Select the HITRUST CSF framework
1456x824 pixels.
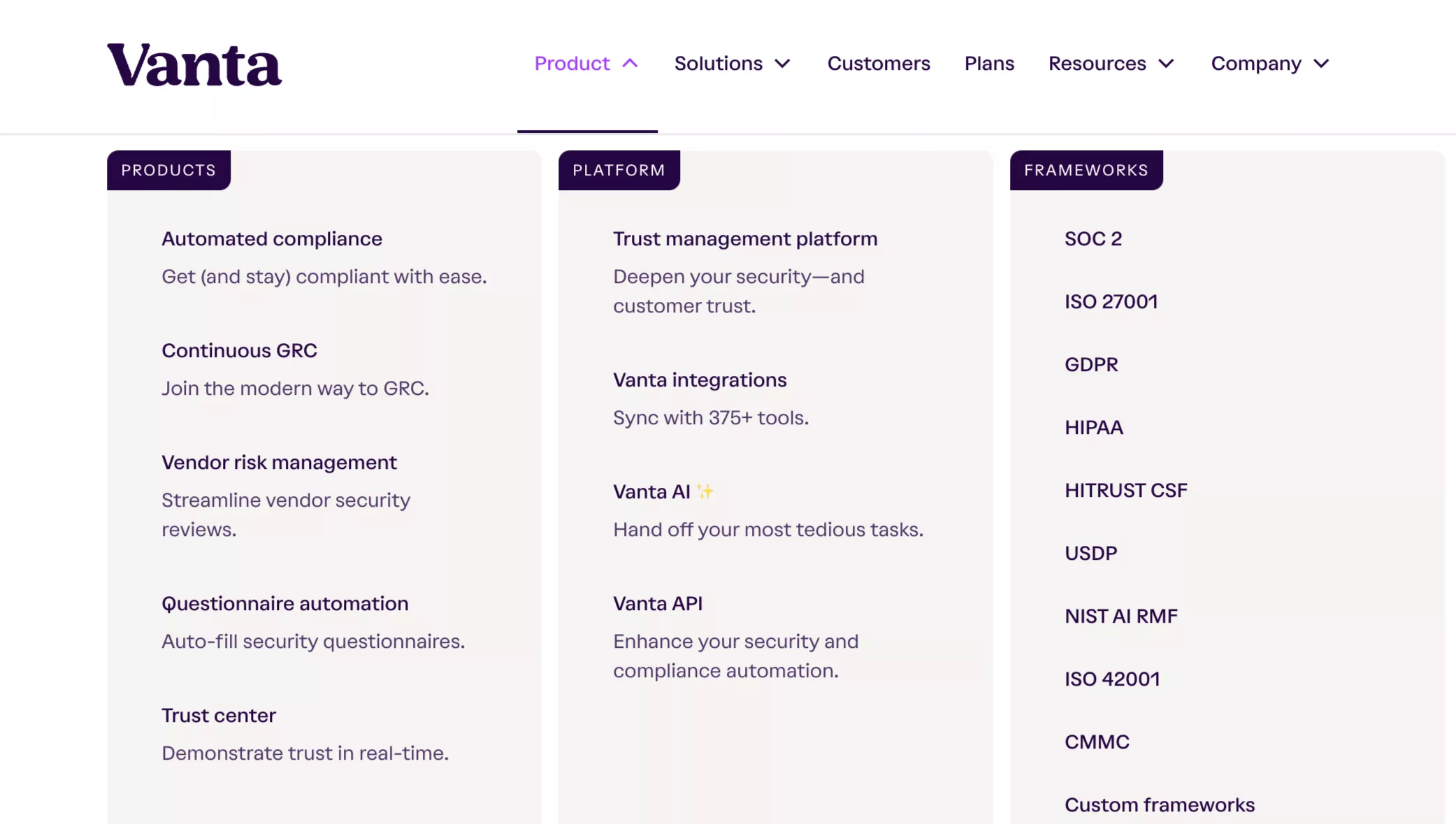click(x=1126, y=491)
